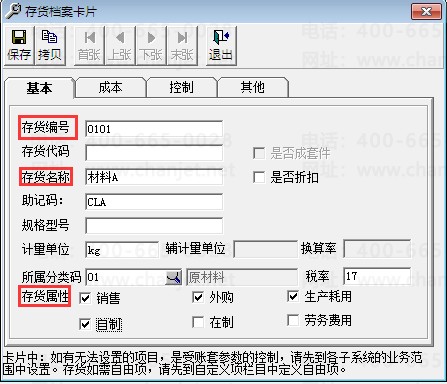Uncheck the 销售 attribute checkbox
447x384 pixels.
pos(85,298)
